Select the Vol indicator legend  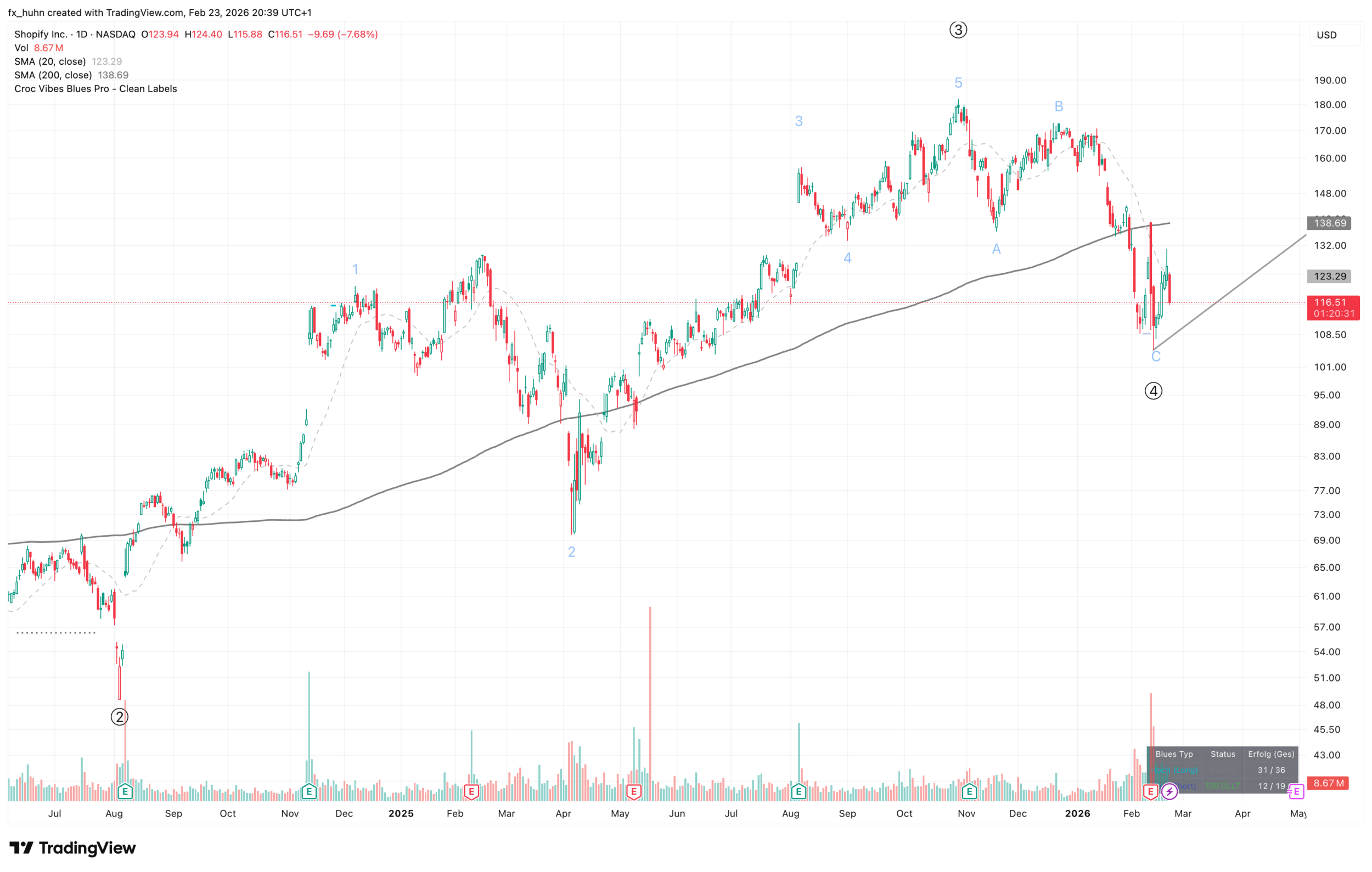click(21, 48)
